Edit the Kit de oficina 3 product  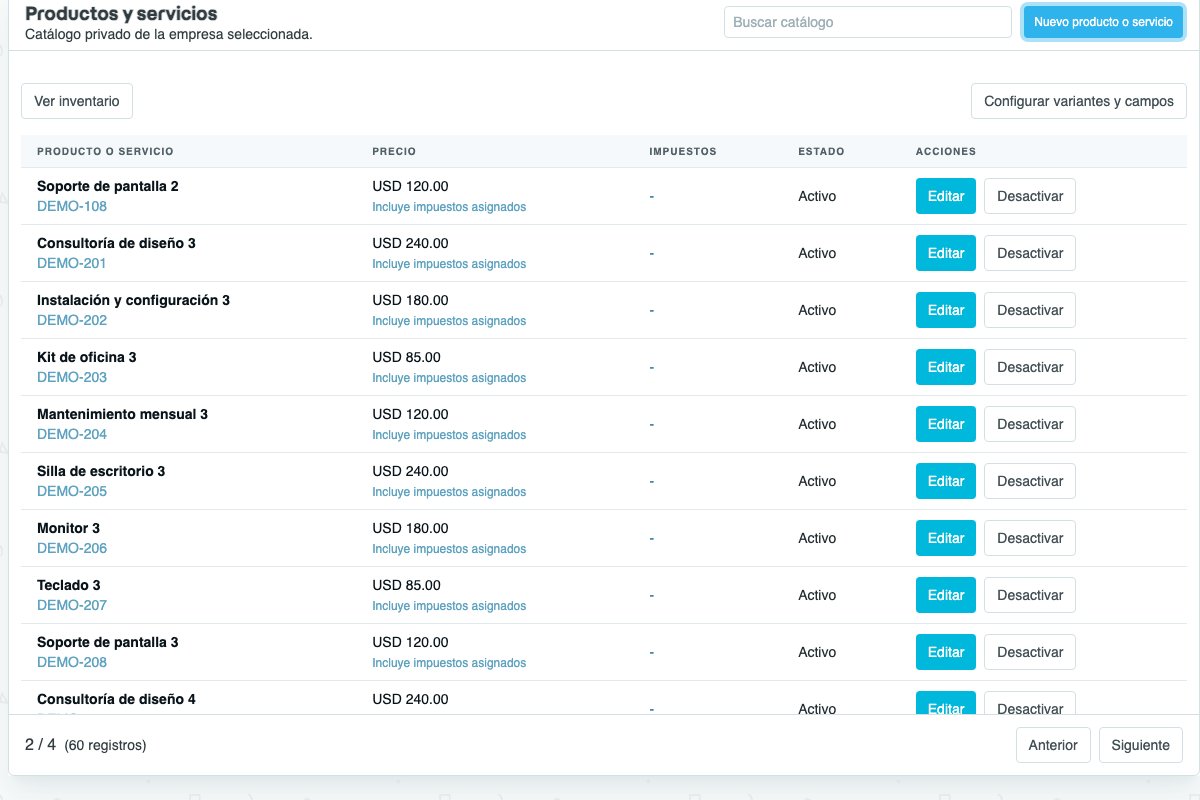coord(946,367)
